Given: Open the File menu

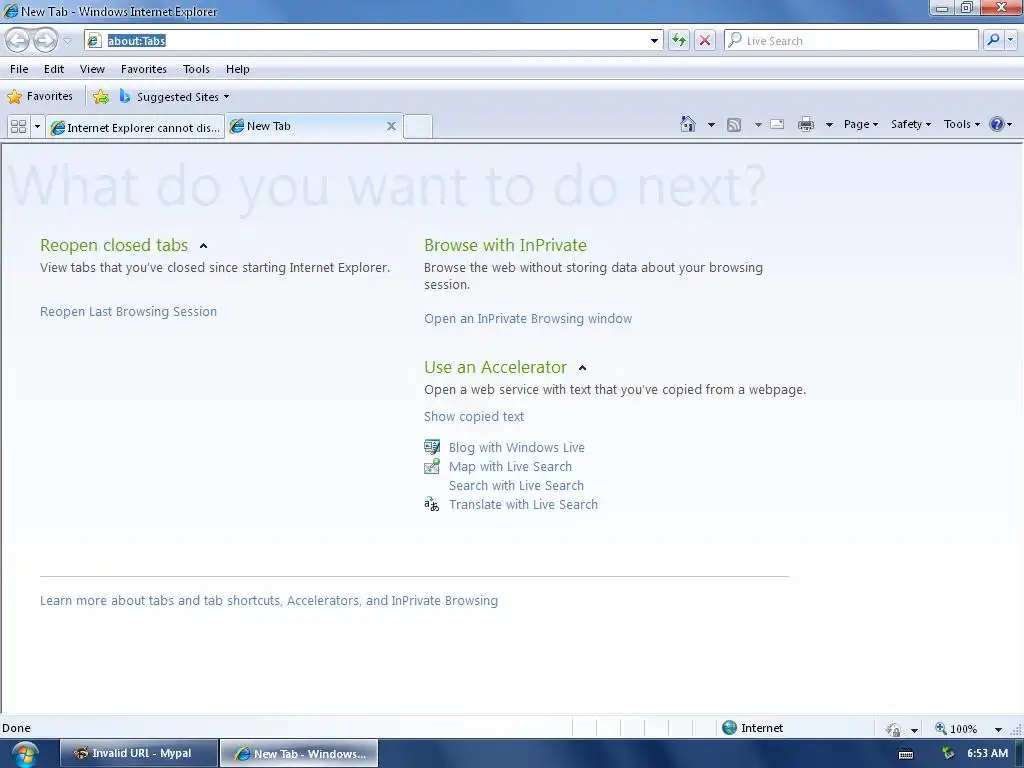Looking at the screenshot, I should pos(19,69).
